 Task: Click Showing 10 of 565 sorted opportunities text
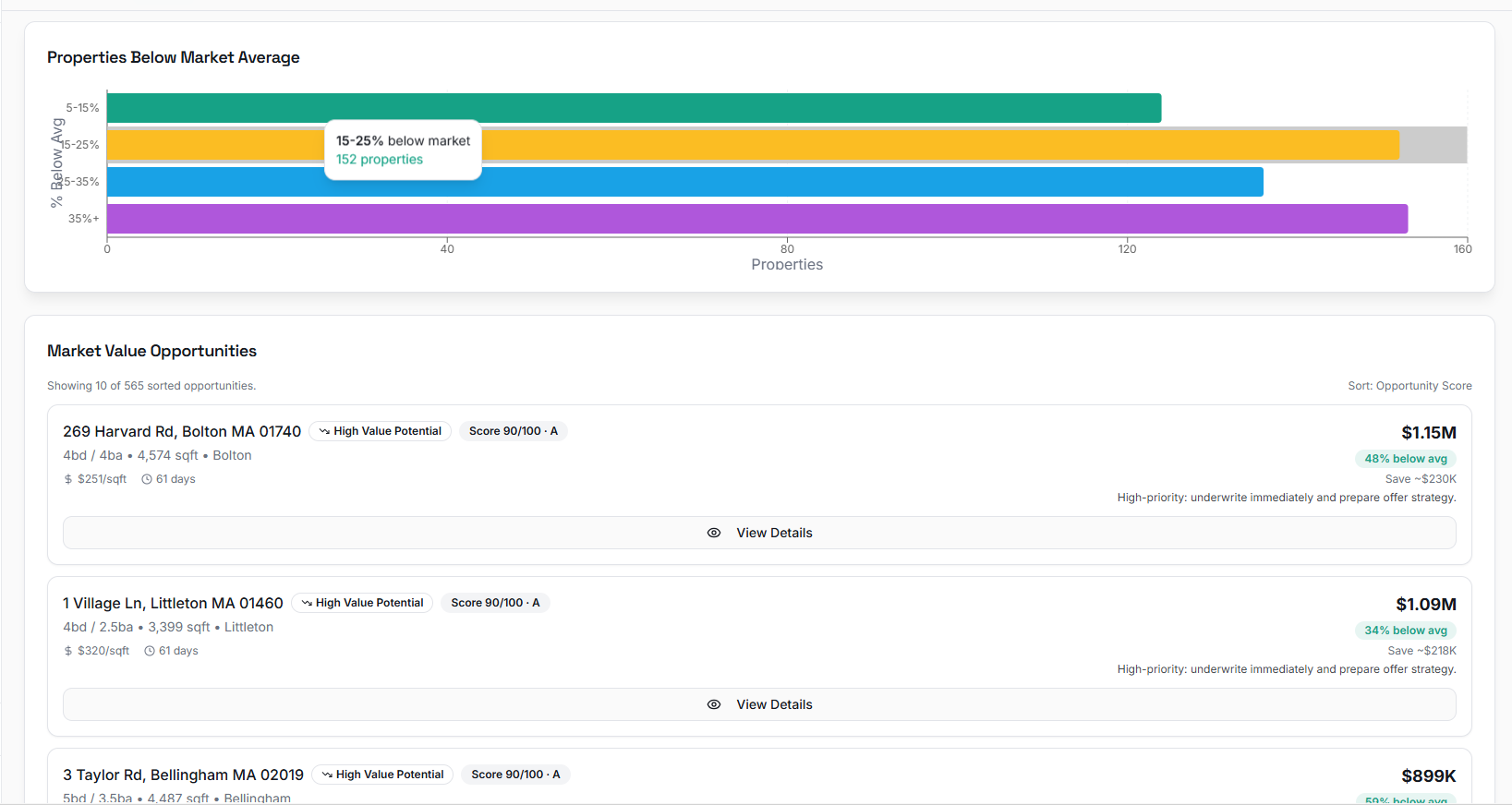[151, 386]
